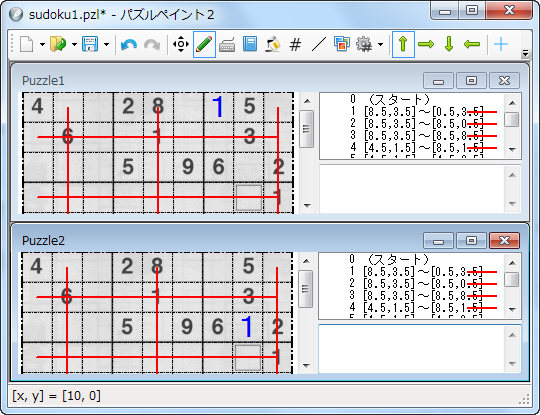This screenshot has height=415, width=540.
Task: Click Puzzle1 grid scrollbar thumb
Action: 307,129
